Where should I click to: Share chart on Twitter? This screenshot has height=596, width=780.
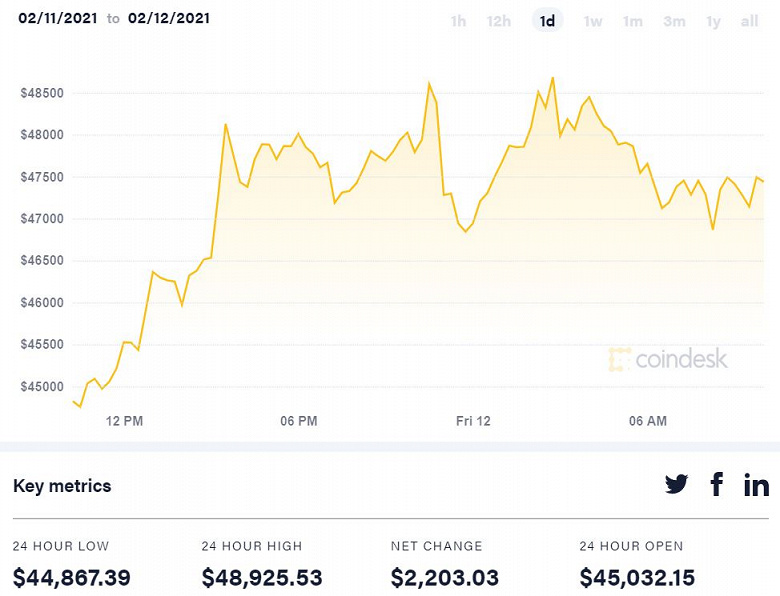[677, 485]
